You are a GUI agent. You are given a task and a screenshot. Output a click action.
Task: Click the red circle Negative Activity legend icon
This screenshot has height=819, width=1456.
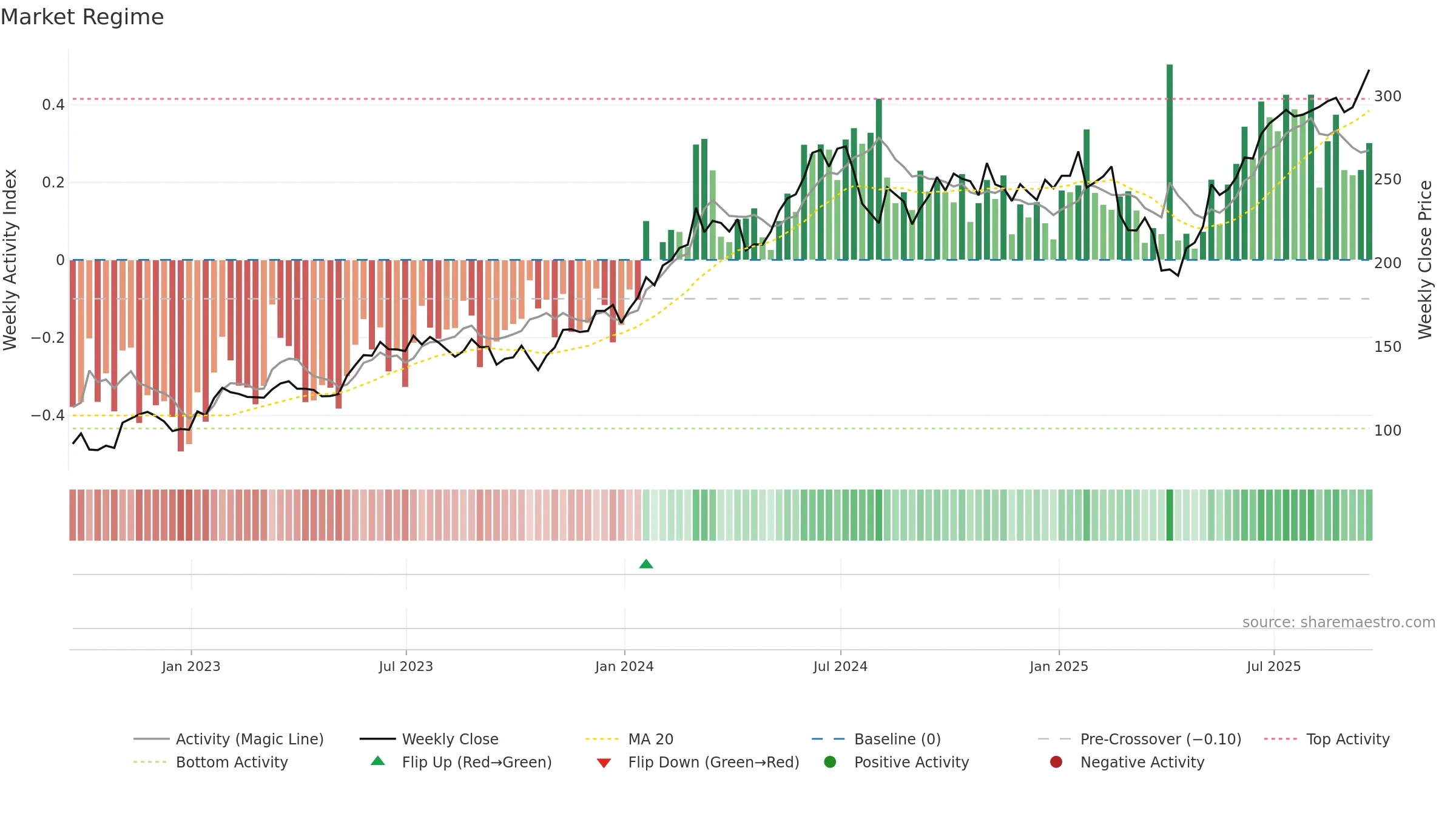(1056, 761)
